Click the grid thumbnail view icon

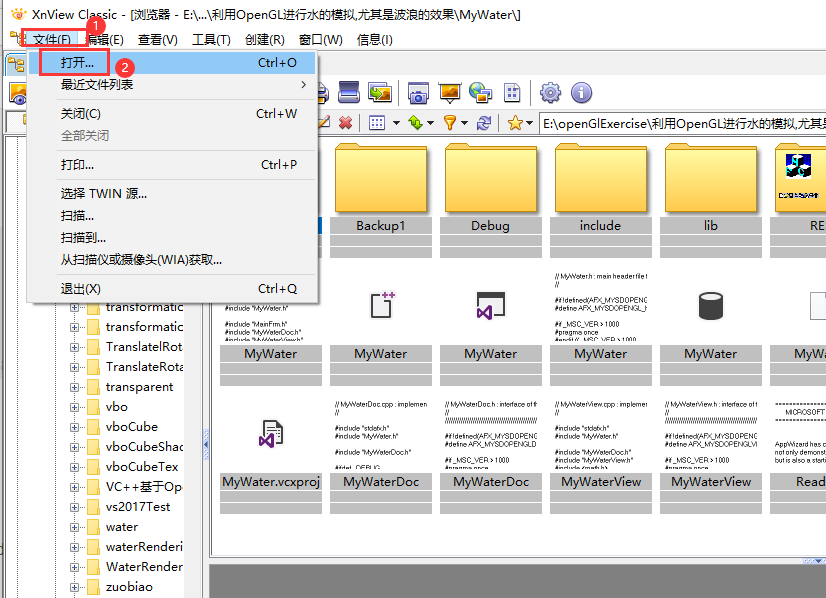(377, 120)
